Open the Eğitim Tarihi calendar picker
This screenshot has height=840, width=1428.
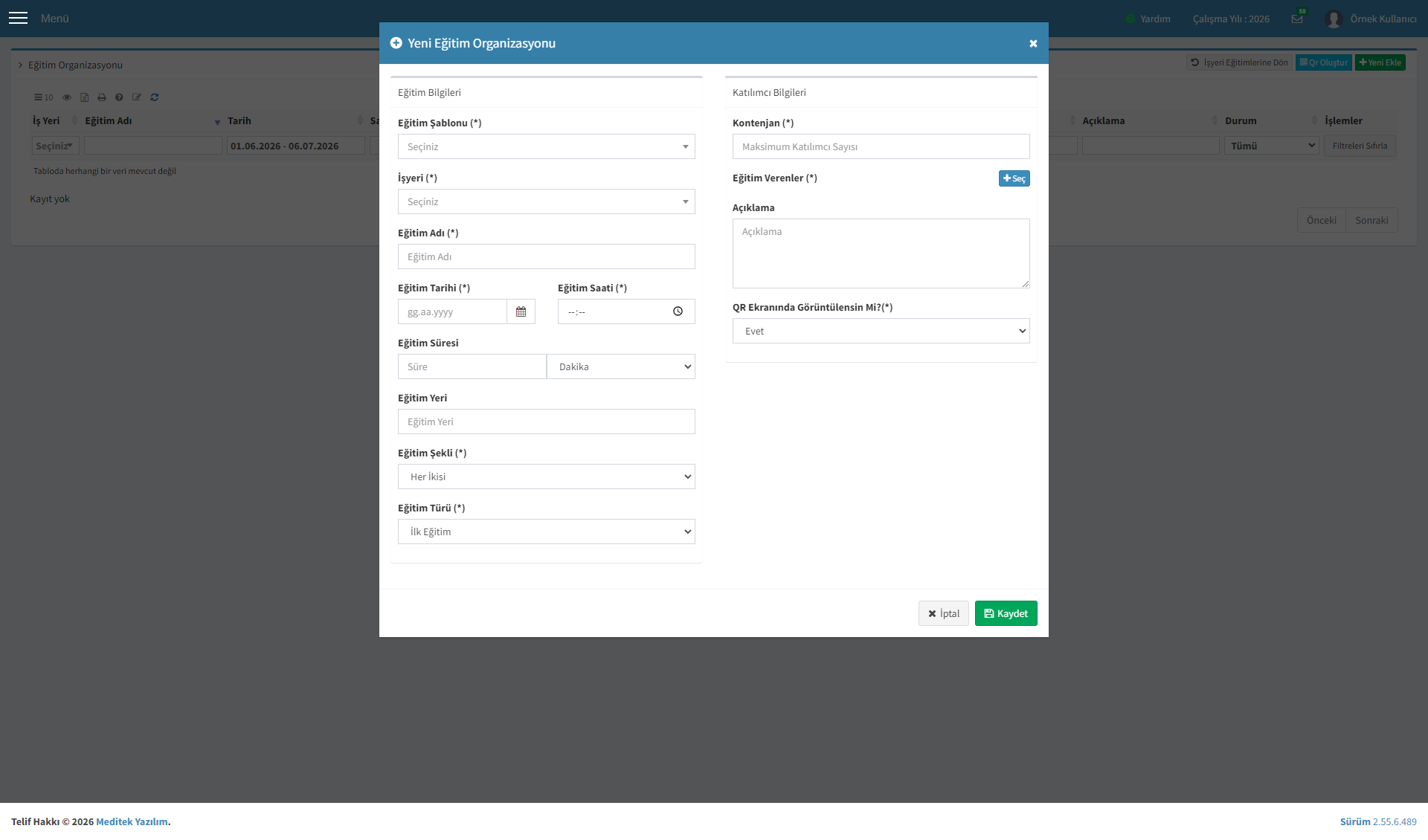(x=521, y=311)
